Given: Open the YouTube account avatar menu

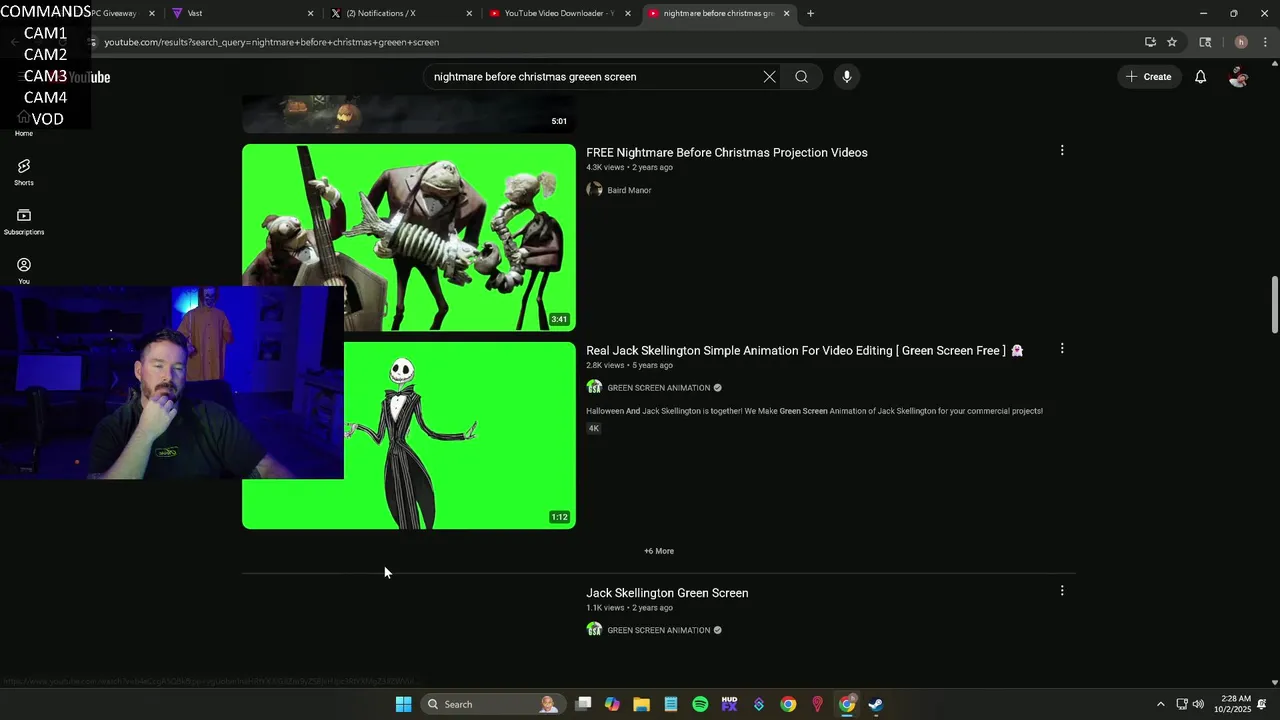Looking at the screenshot, I should coord(1238,77).
